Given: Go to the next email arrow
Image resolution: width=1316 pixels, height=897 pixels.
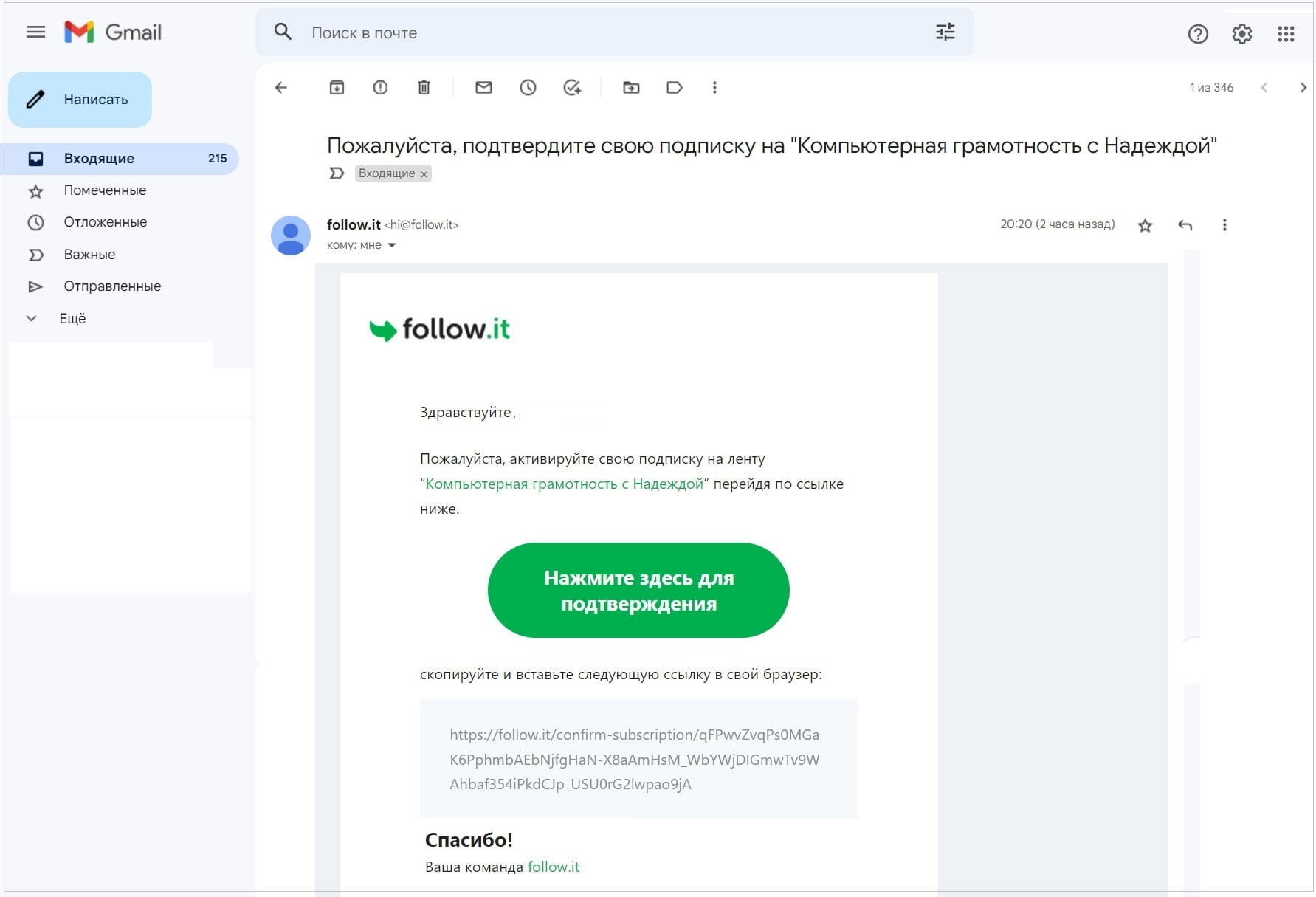Looking at the screenshot, I should [1303, 87].
